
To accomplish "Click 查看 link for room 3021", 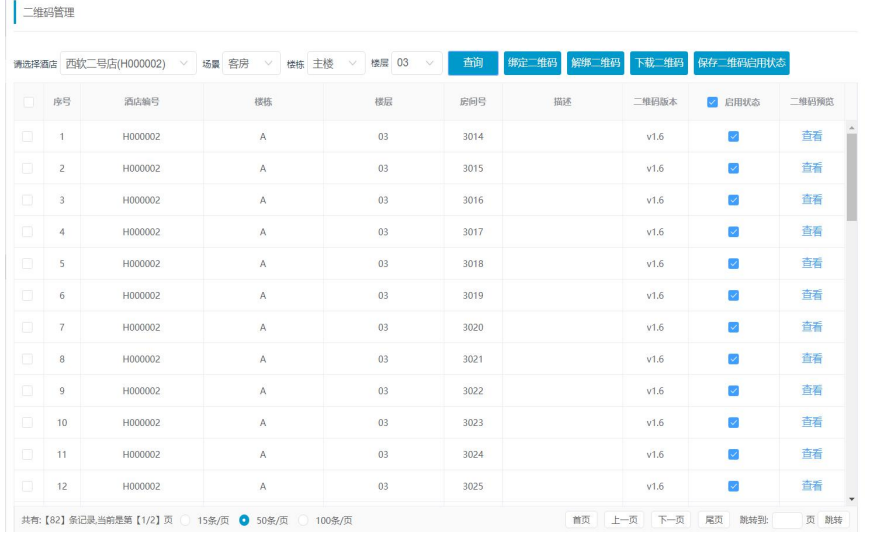I will (x=811, y=359).
